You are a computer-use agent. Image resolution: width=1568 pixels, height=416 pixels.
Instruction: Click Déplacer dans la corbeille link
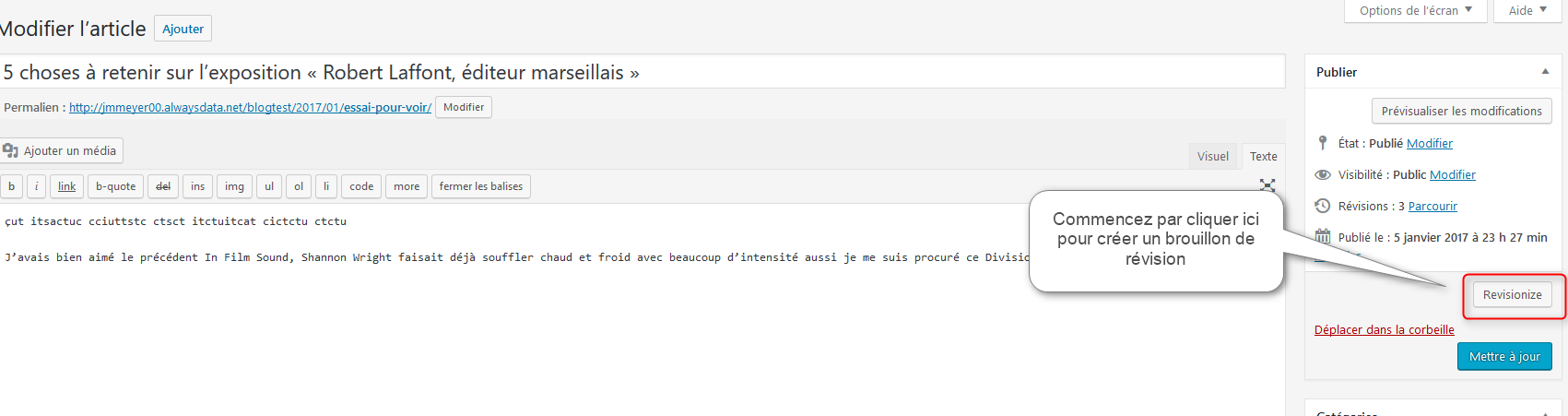1384,329
